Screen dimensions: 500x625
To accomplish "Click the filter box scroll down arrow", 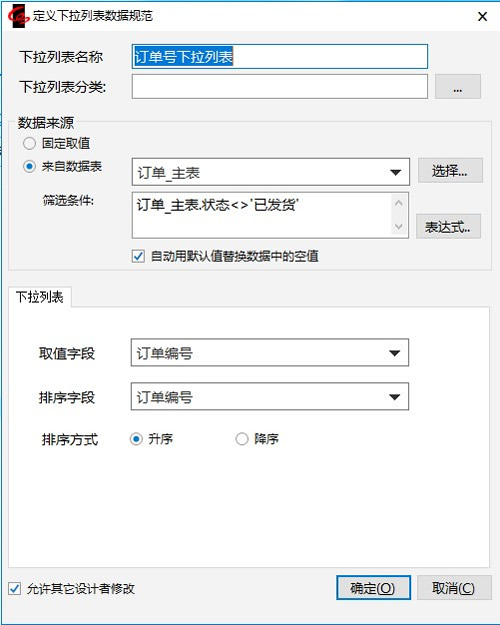I will click(398, 226).
